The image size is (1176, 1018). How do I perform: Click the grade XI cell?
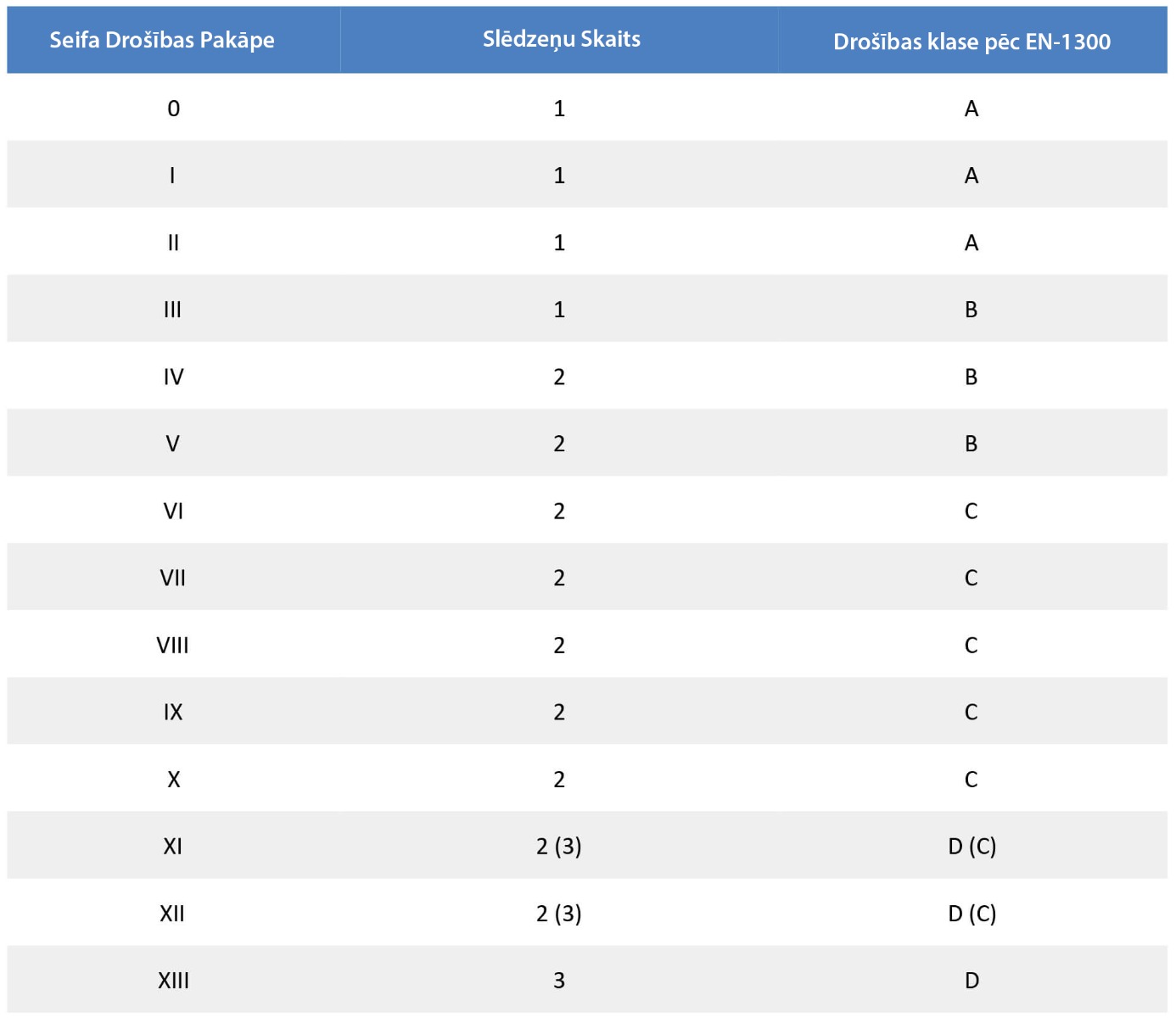[x=172, y=847]
